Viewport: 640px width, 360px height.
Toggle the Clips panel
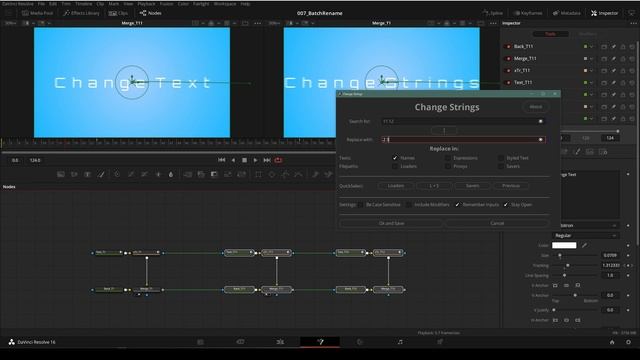tap(118, 13)
